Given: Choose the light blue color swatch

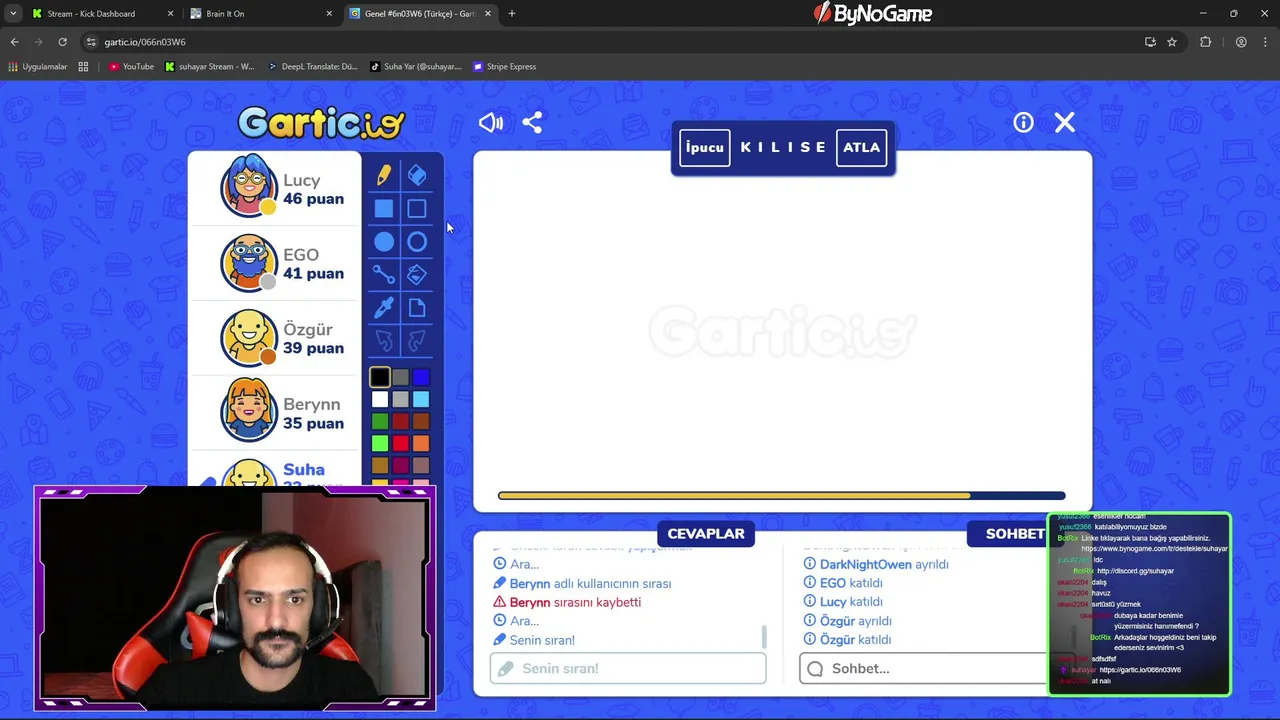Looking at the screenshot, I should (x=421, y=399).
